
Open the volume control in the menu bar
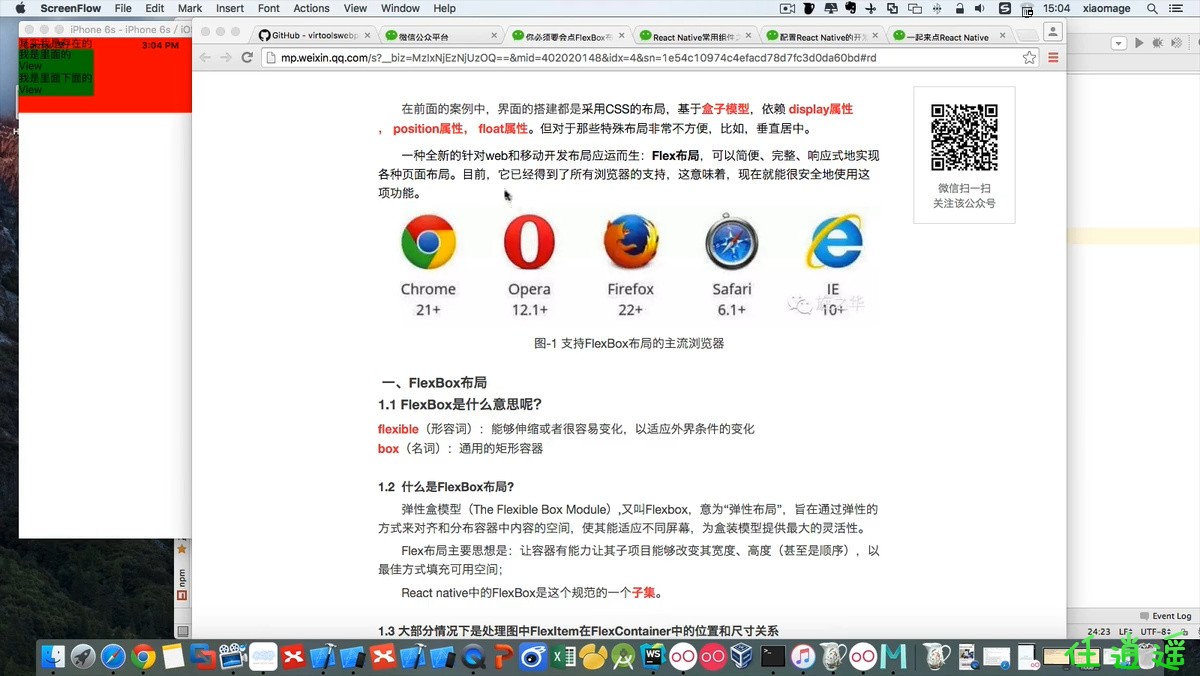[x=981, y=8]
